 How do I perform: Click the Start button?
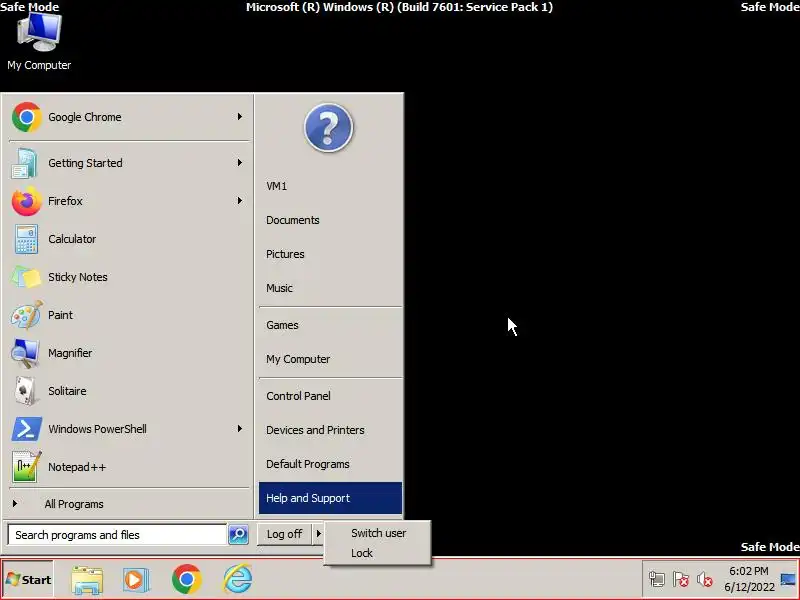28,580
